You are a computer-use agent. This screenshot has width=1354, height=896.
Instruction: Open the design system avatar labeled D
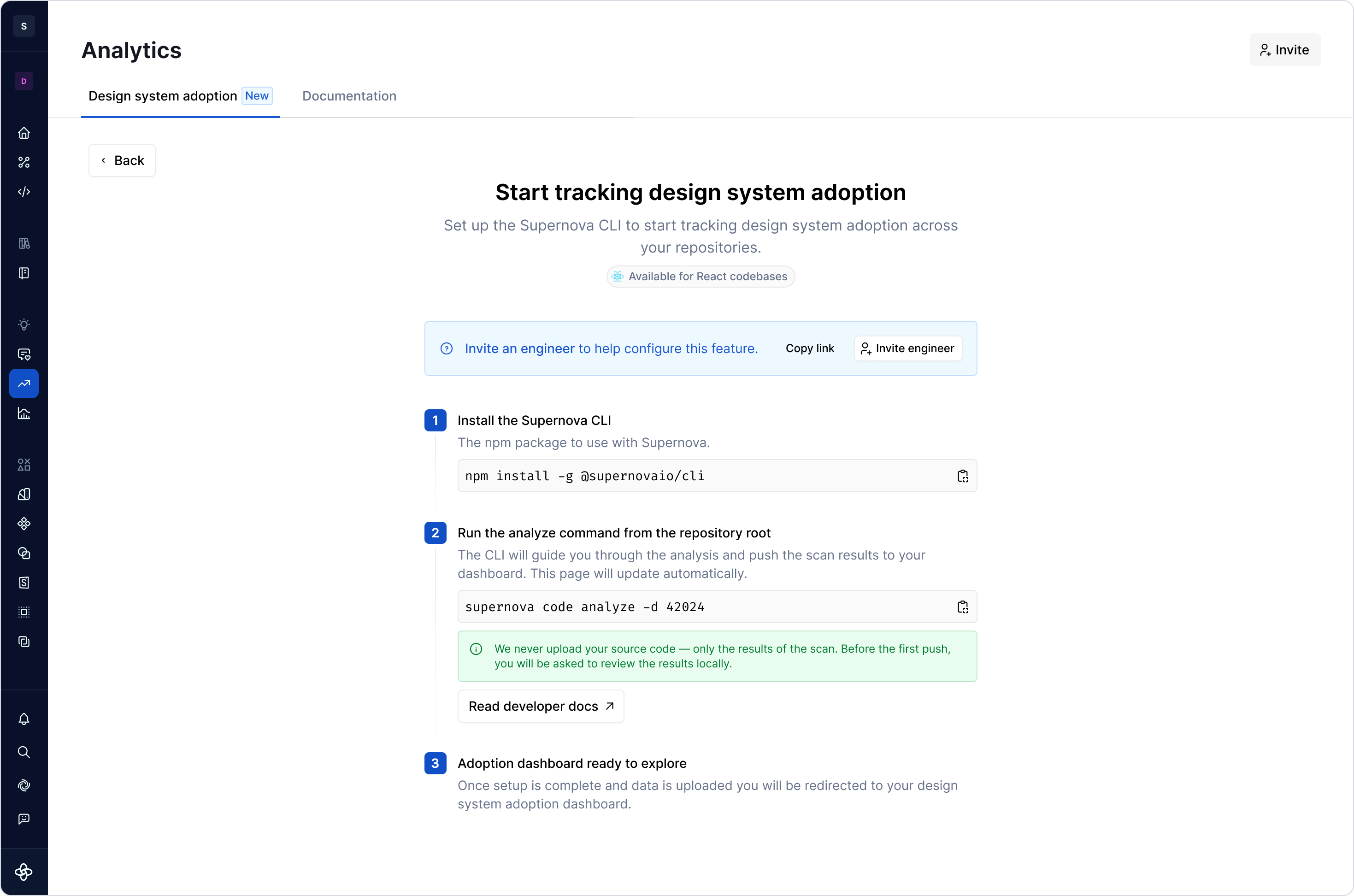tap(24, 81)
